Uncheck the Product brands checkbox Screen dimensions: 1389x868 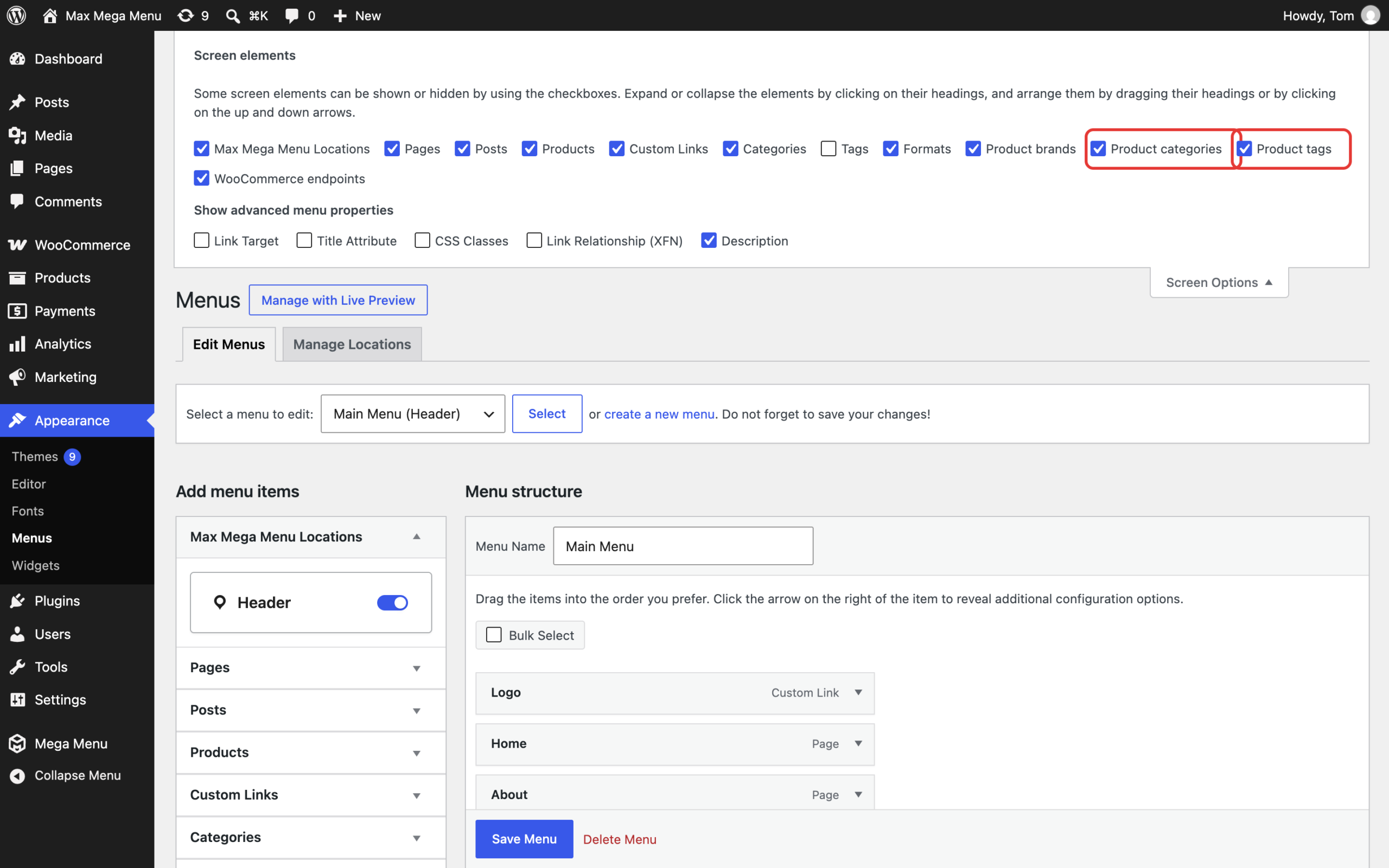pos(973,149)
